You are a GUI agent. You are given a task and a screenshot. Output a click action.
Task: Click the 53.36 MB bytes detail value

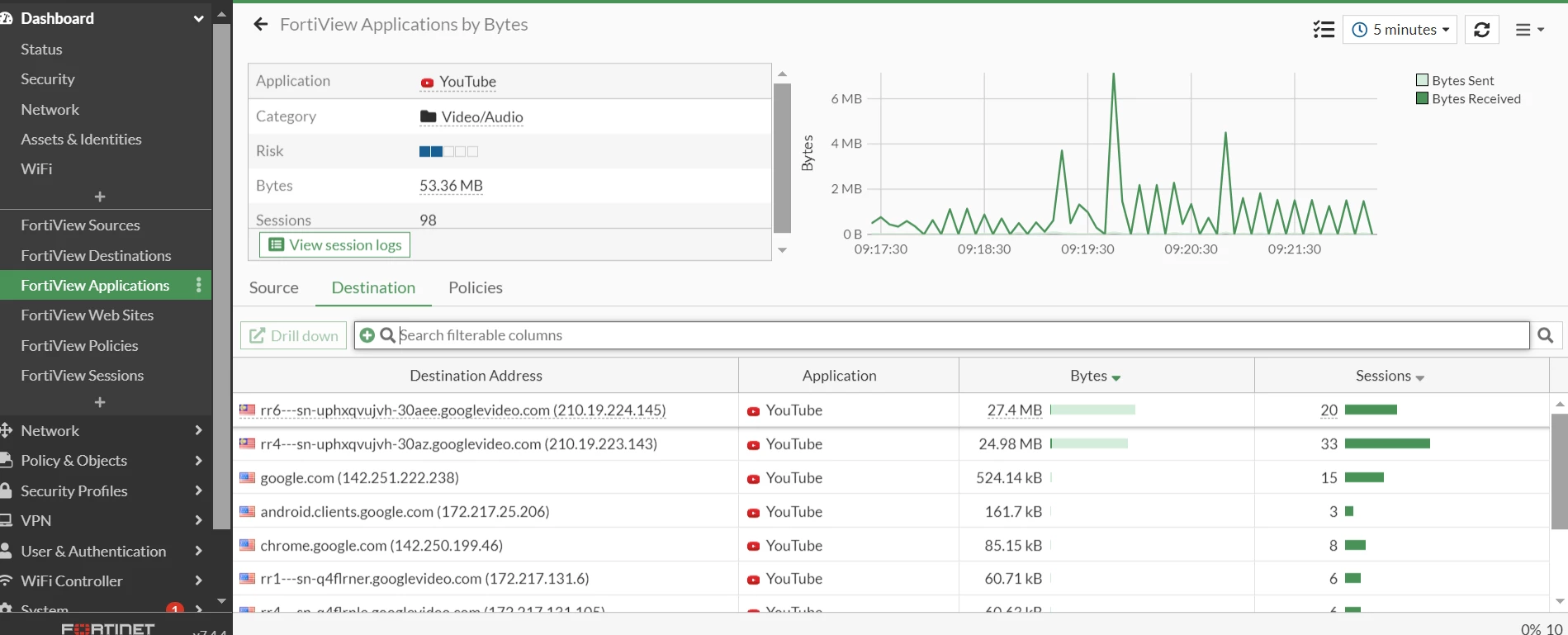coord(451,186)
